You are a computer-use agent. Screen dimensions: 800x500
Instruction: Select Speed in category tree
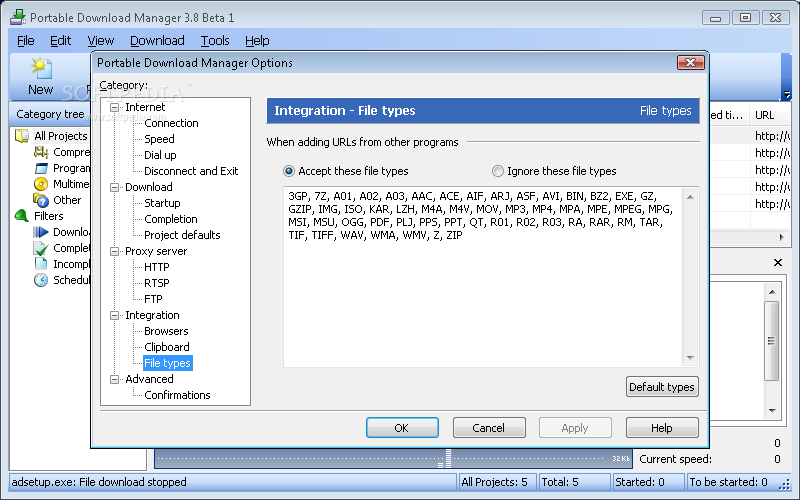(159, 139)
